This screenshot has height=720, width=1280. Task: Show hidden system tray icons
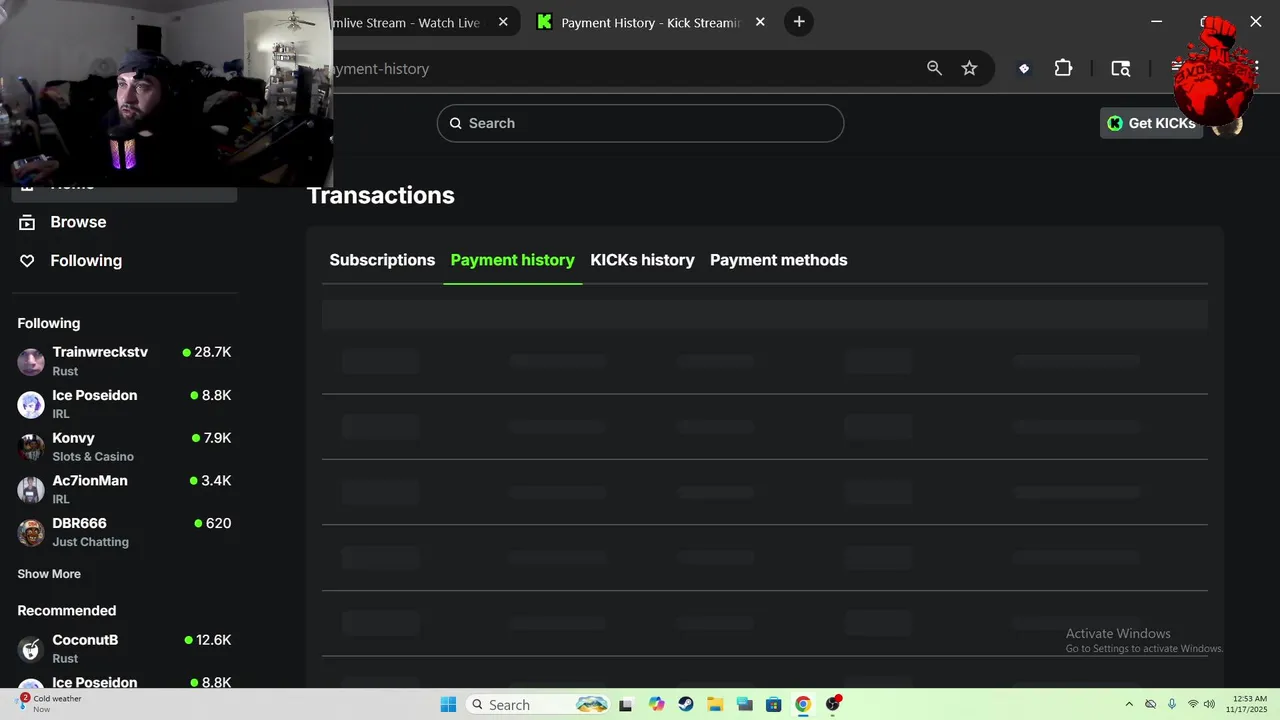click(x=1129, y=704)
